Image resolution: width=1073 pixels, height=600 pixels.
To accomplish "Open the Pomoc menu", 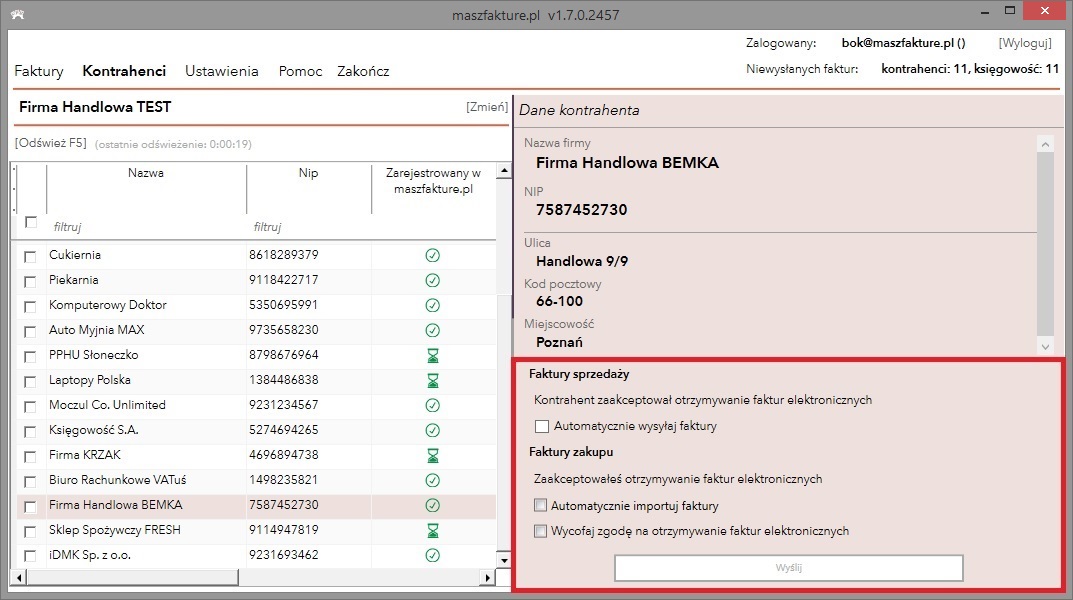I will (x=300, y=71).
